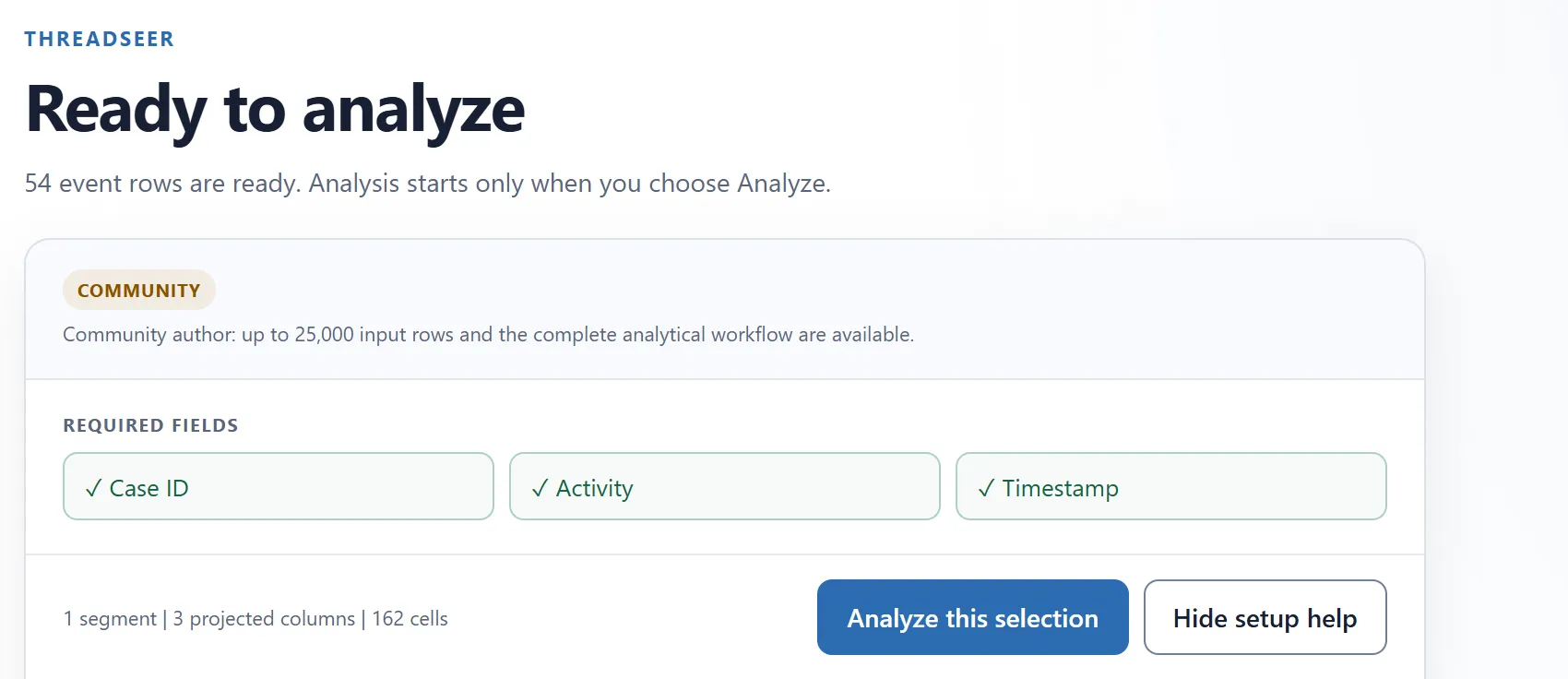Click the 54 event rows subtitle text

(x=428, y=183)
